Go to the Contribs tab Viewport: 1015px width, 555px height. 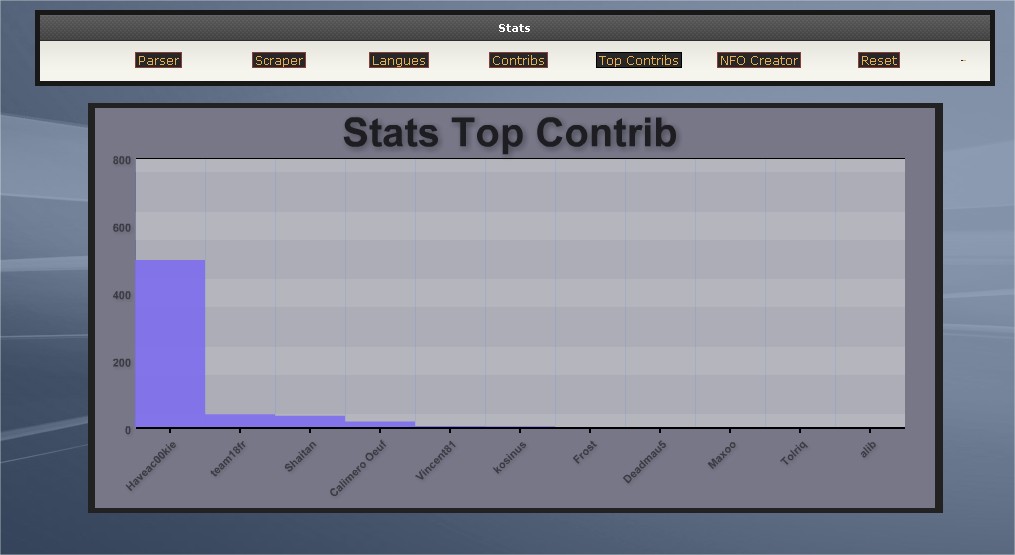518,61
